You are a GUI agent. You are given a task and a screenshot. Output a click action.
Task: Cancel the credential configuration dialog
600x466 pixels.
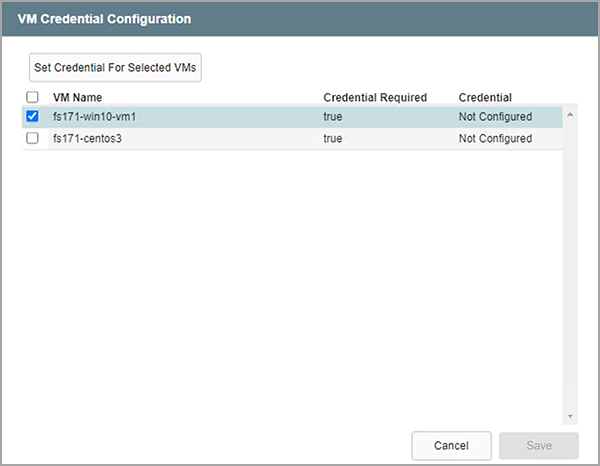tap(451, 445)
